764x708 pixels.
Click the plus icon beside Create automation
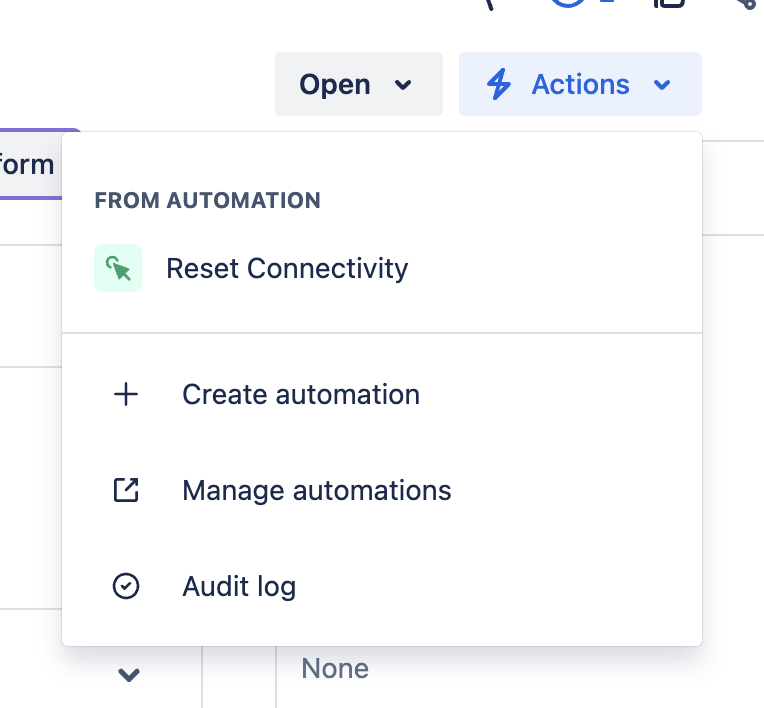click(x=126, y=394)
